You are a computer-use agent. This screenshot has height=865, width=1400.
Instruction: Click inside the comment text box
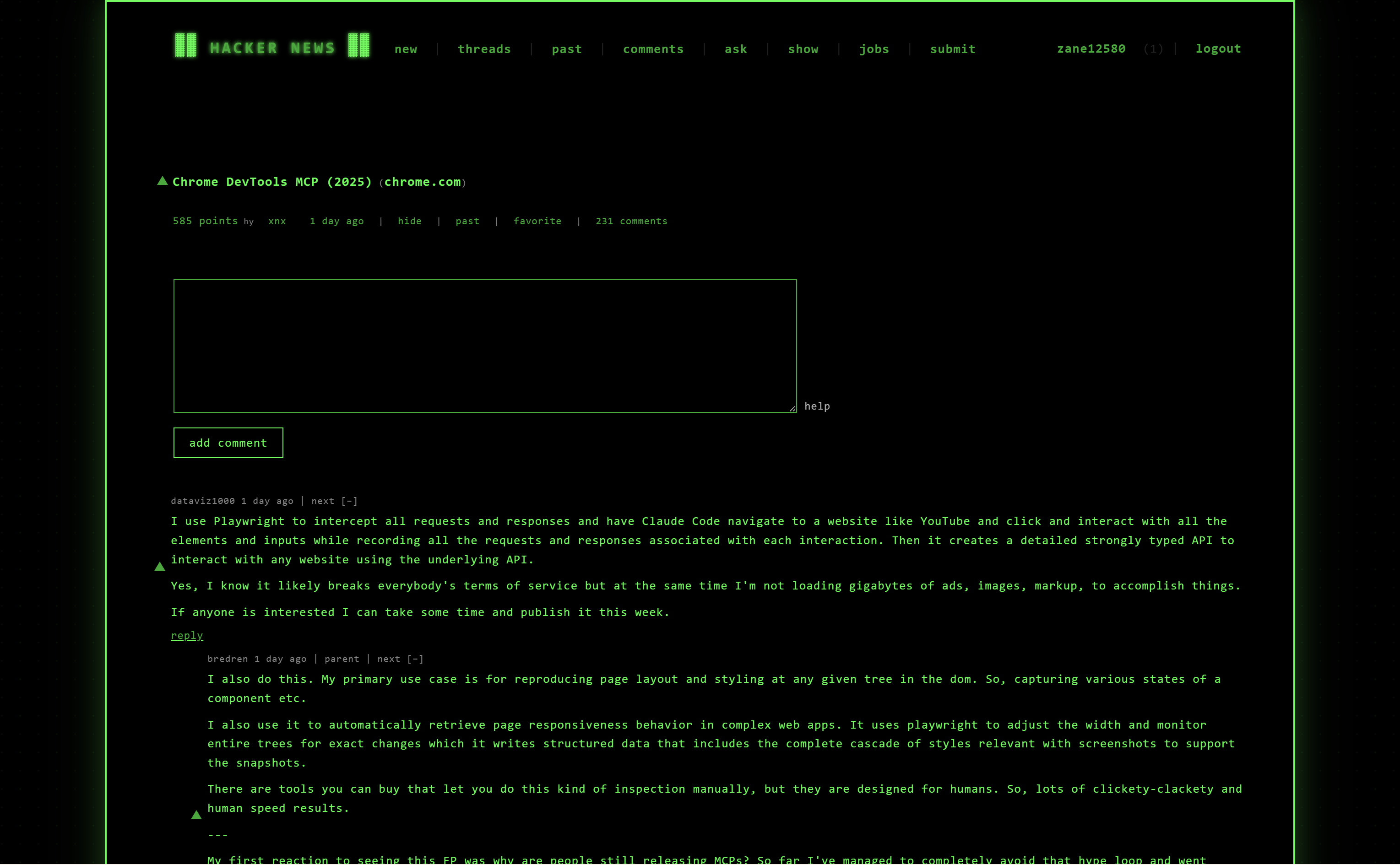coord(484,346)
